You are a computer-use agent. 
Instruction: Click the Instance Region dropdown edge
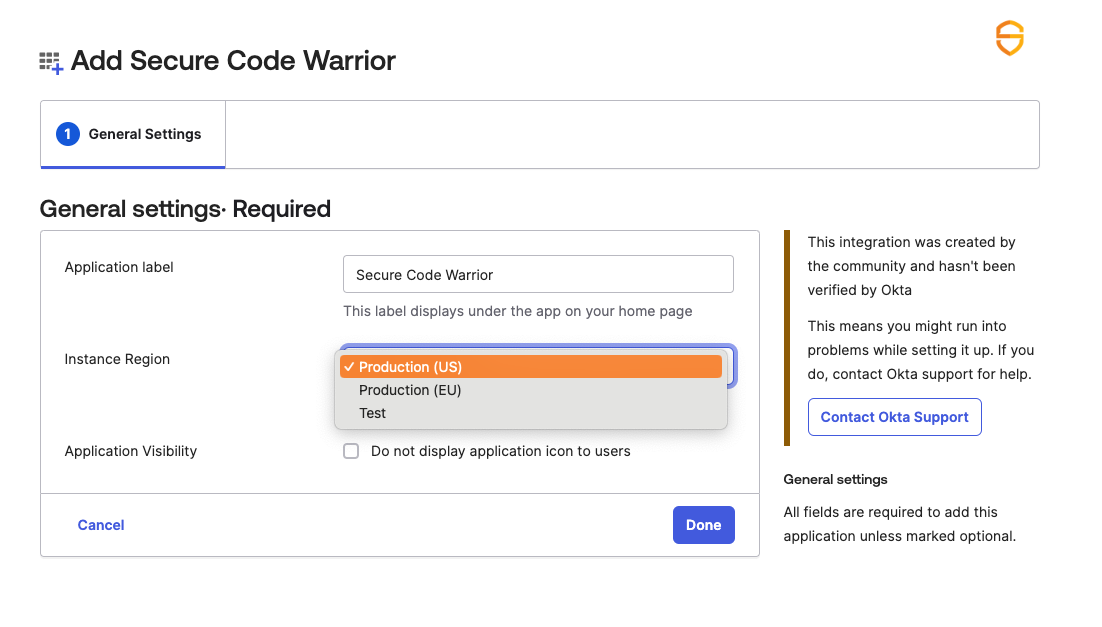tap(732, 366)
